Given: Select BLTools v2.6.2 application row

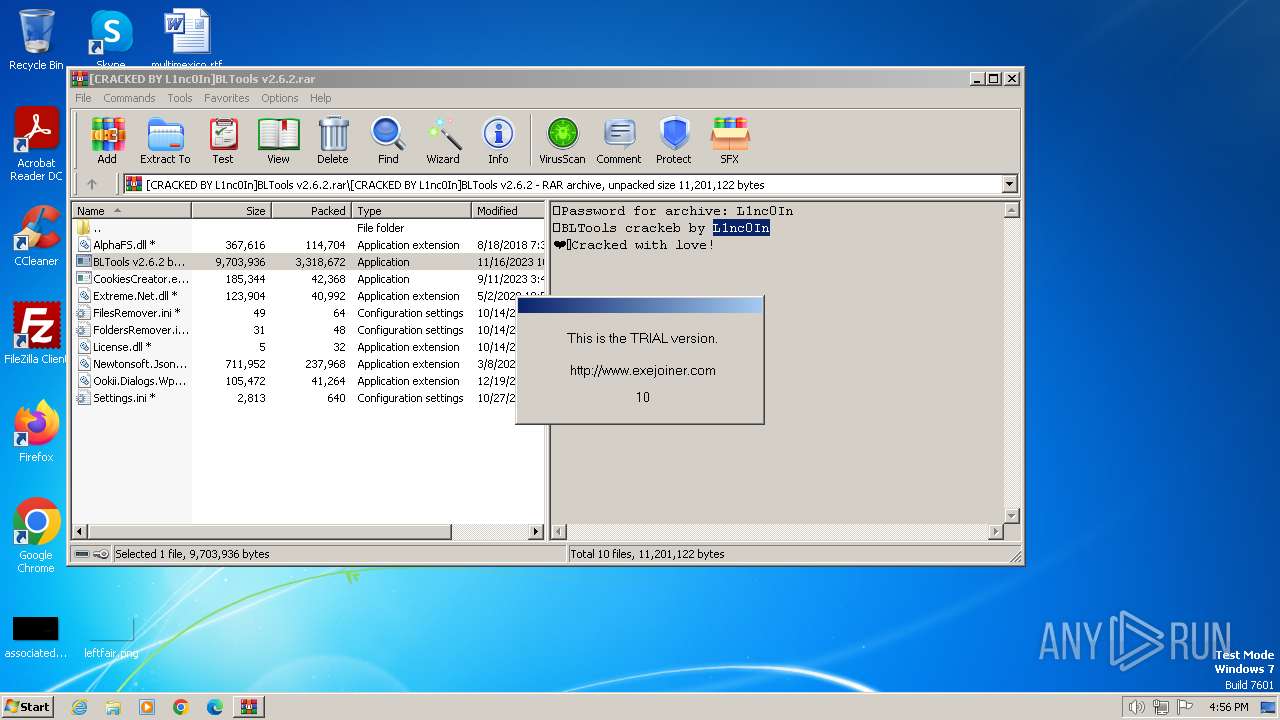Looking at the screenshot, I should pos(309,262).
